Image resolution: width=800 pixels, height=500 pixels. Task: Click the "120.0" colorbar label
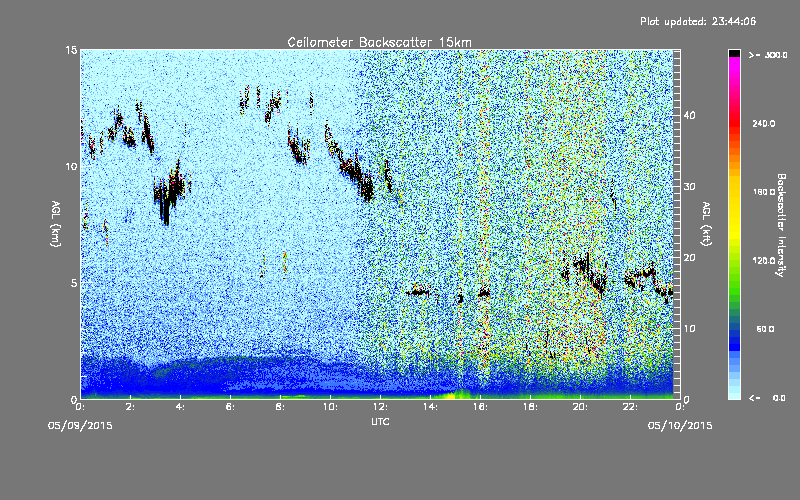click(x=764, y=261)
